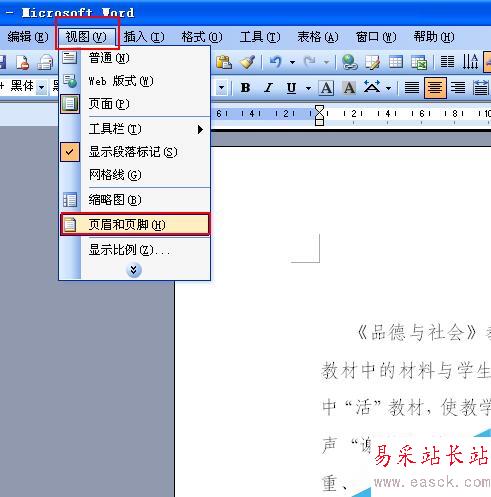Toggle 缩略图(B) thumbnails pane
Viewport: 491px width, 497px height.
pyautogui.click(x=135, y=200)
